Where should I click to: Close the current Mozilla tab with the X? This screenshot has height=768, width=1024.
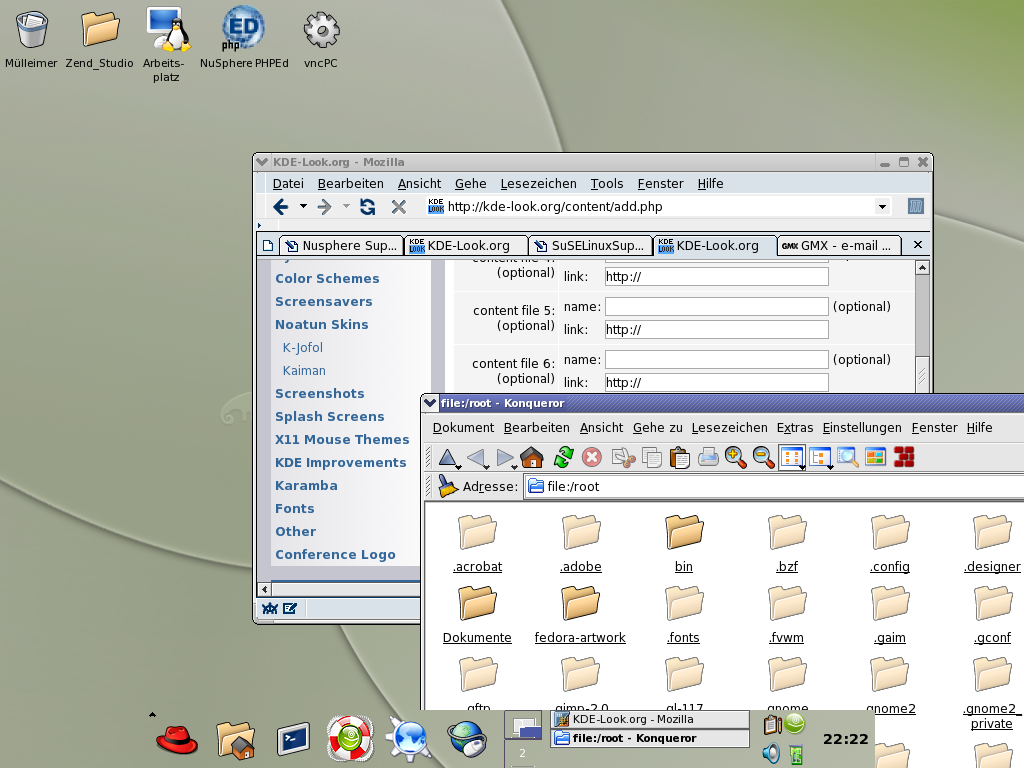click(x=918, y=245)
